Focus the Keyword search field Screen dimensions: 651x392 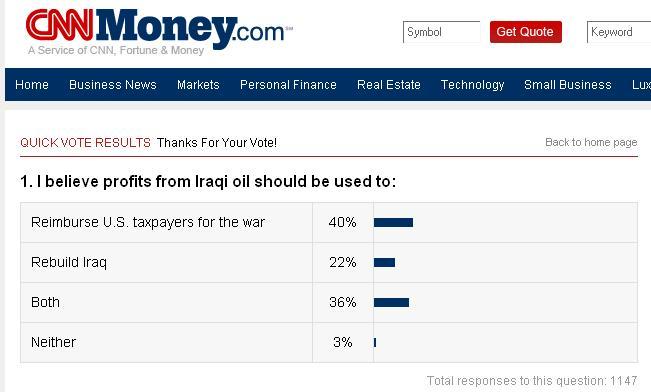pyautogui.click(x=619, y=32)
